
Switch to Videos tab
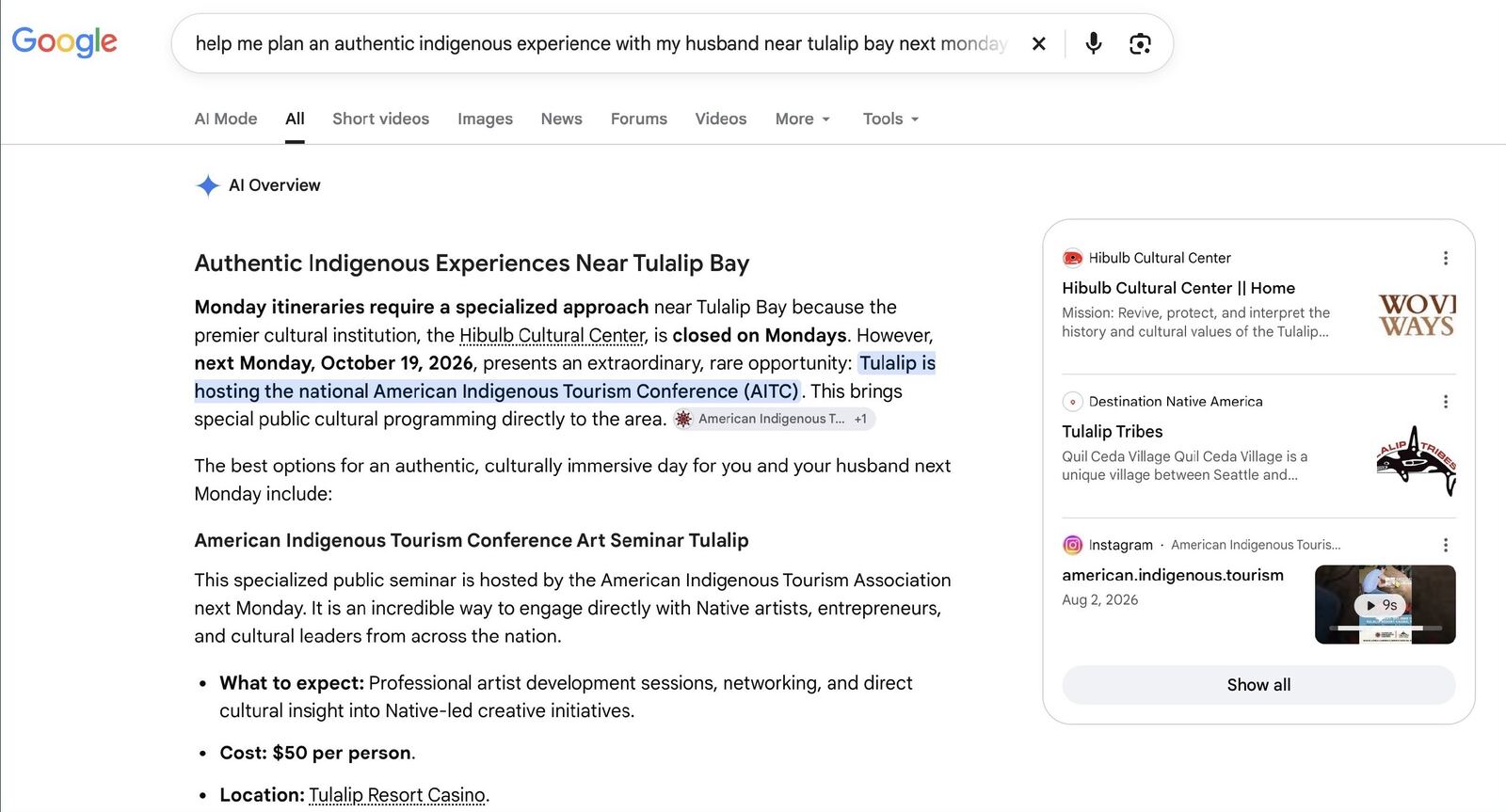coord(721,119)
